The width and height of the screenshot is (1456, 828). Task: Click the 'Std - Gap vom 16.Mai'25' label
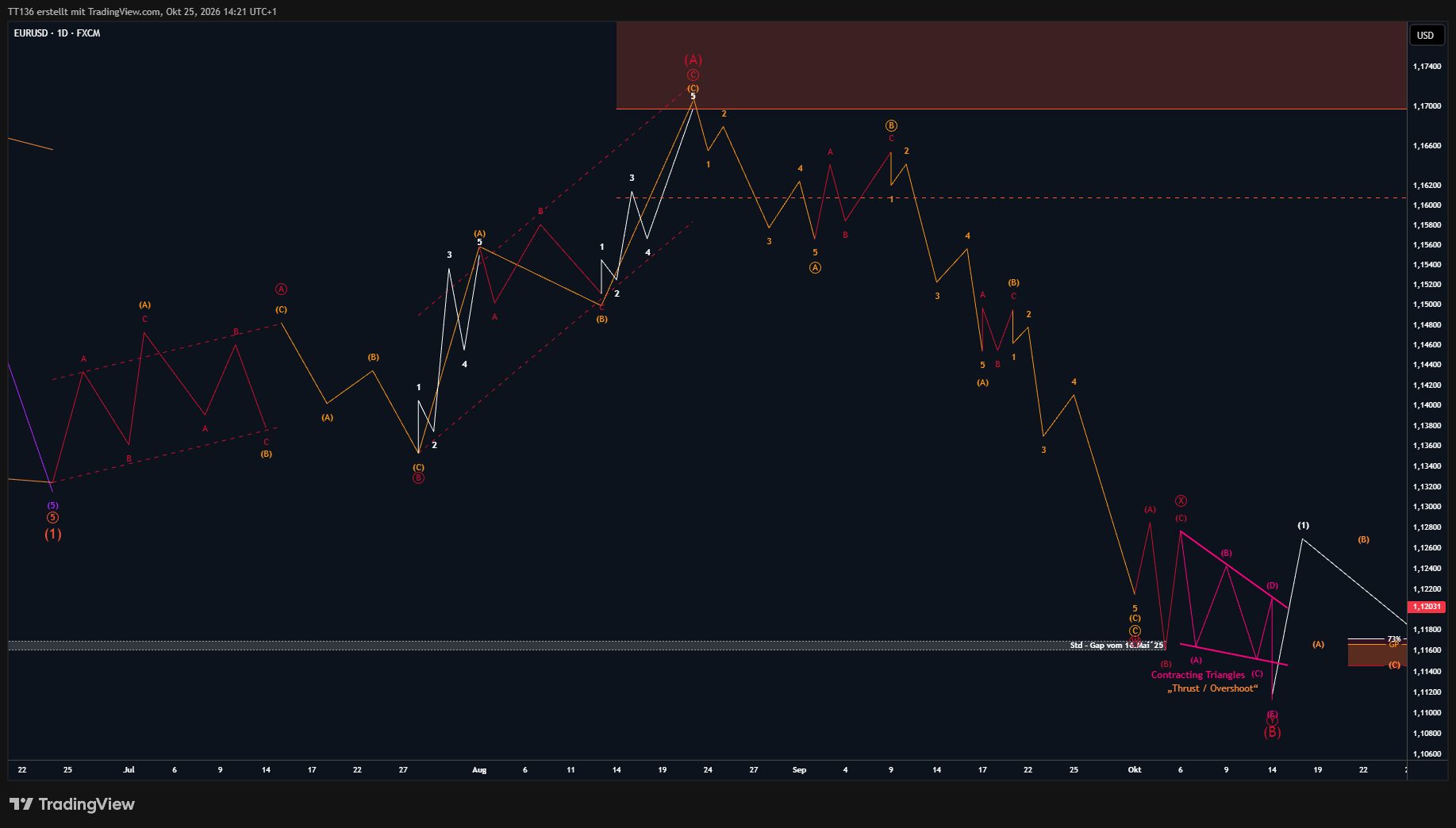pos(1116,646)
